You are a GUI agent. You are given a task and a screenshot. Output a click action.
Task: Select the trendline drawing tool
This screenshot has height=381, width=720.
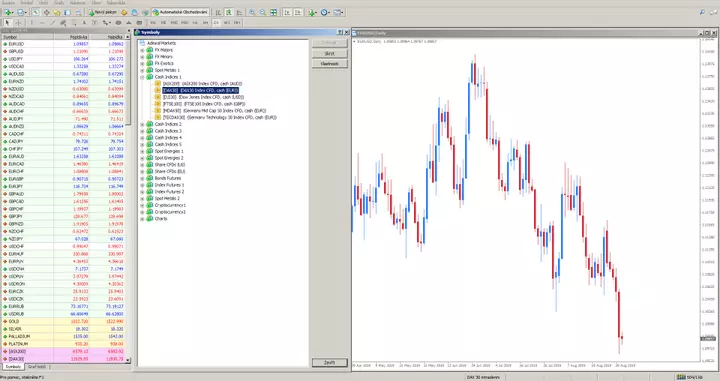pos(53,22)
